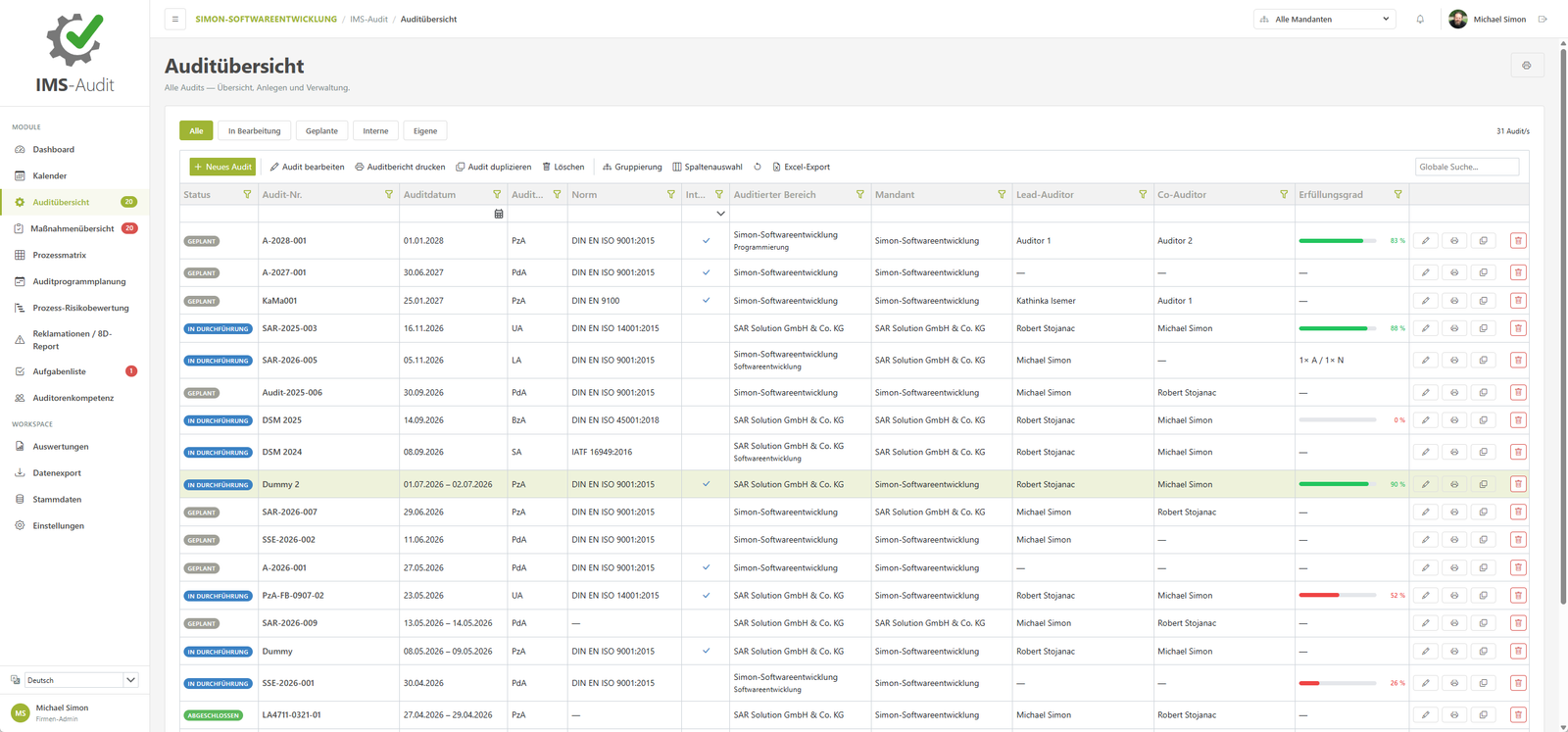
Task: Open Auditprogrammplanung in the sidebar
Action: (x=74, y=281)
